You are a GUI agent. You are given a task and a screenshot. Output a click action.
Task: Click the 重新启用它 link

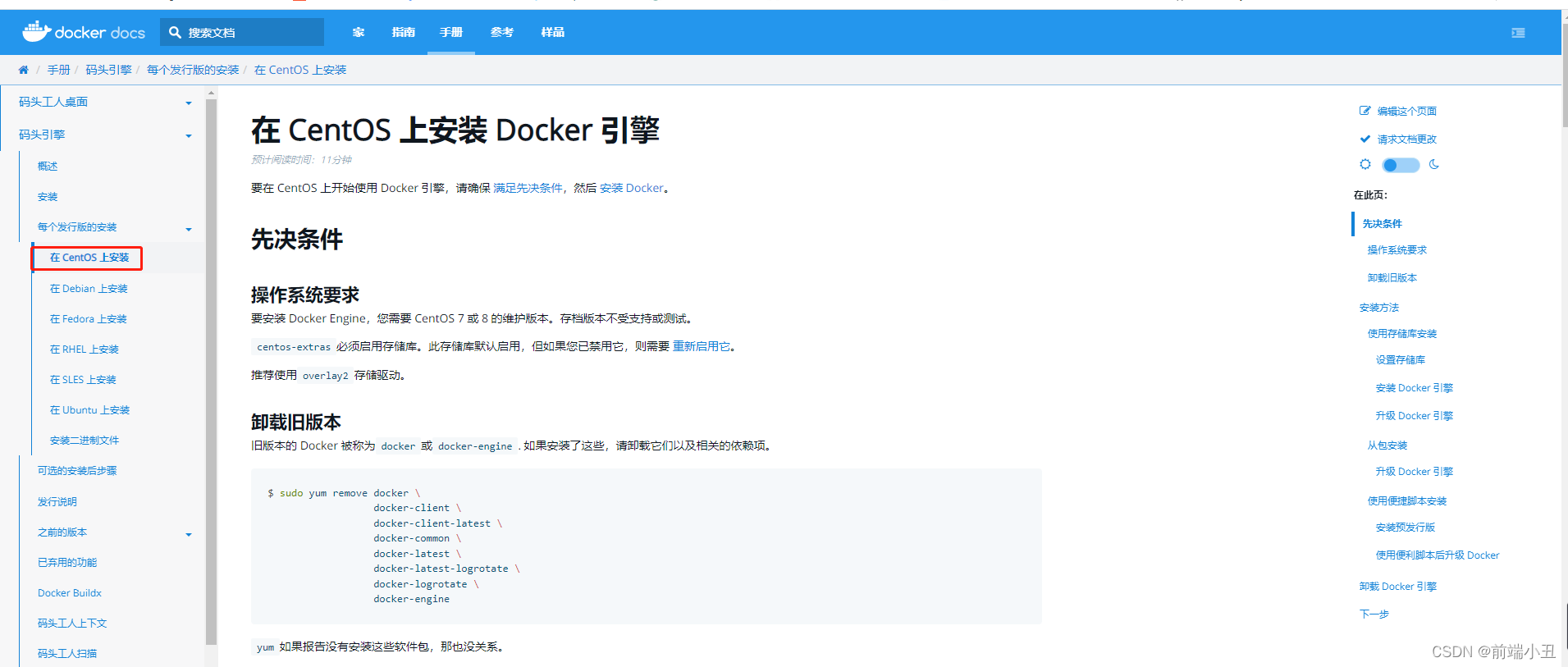coord(702,346)
